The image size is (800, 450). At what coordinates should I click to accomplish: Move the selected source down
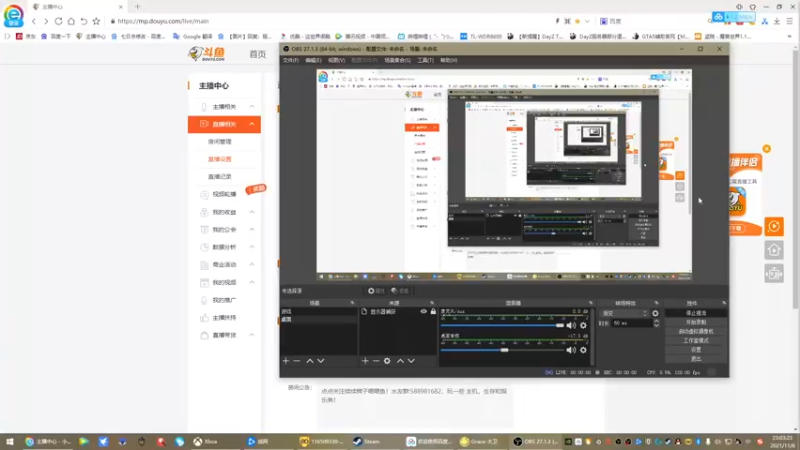point(411,361)
